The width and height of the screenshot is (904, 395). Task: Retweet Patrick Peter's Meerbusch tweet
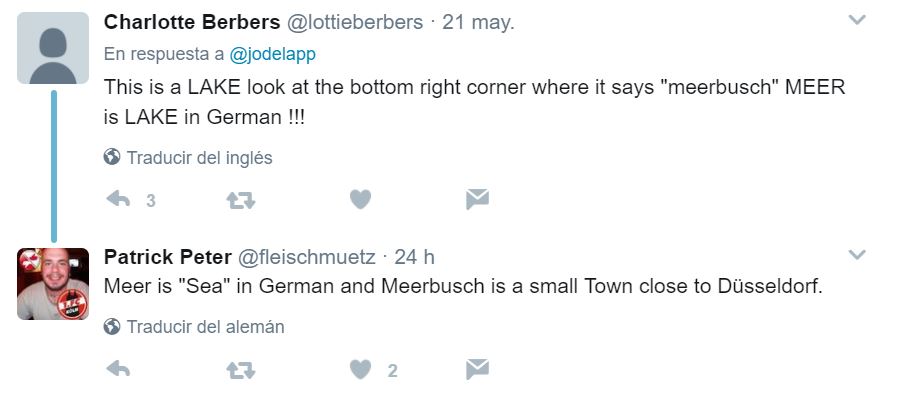241,370
